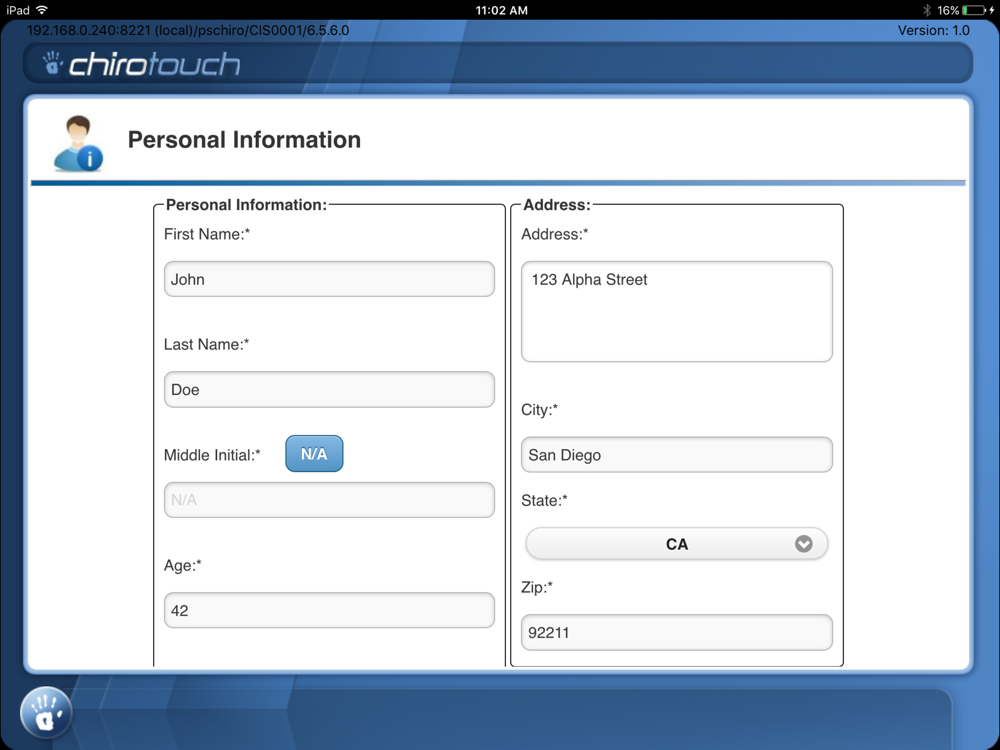
Task: Tap the Version: 1.0 label
Action: 934,30
